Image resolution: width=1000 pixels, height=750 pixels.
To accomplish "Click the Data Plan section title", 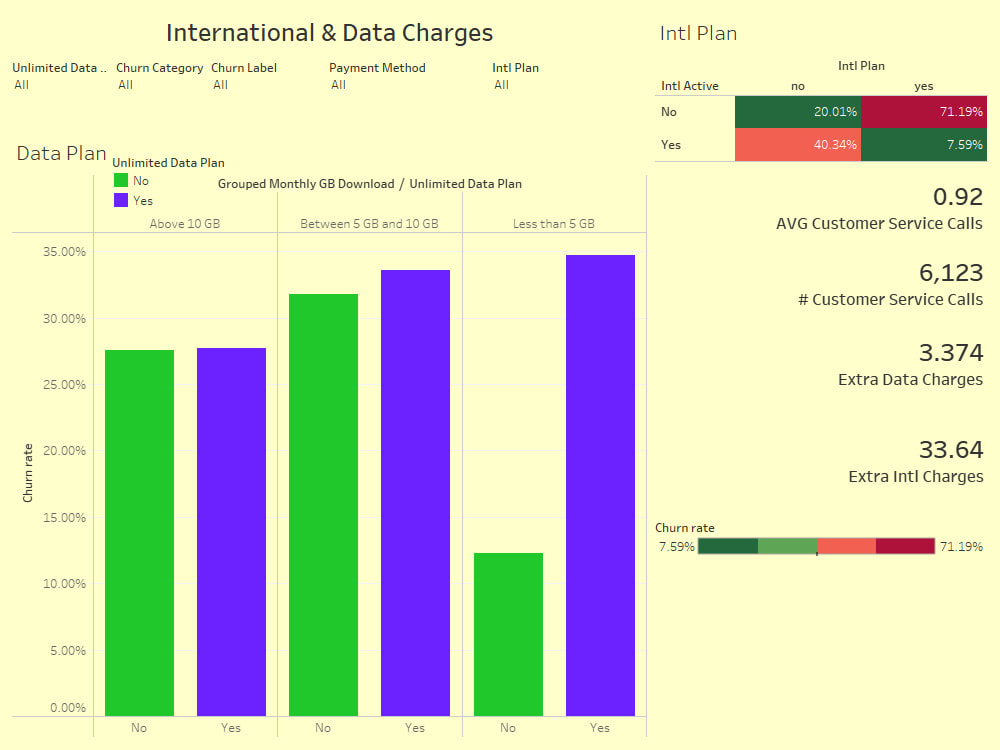I will point(60,153).
